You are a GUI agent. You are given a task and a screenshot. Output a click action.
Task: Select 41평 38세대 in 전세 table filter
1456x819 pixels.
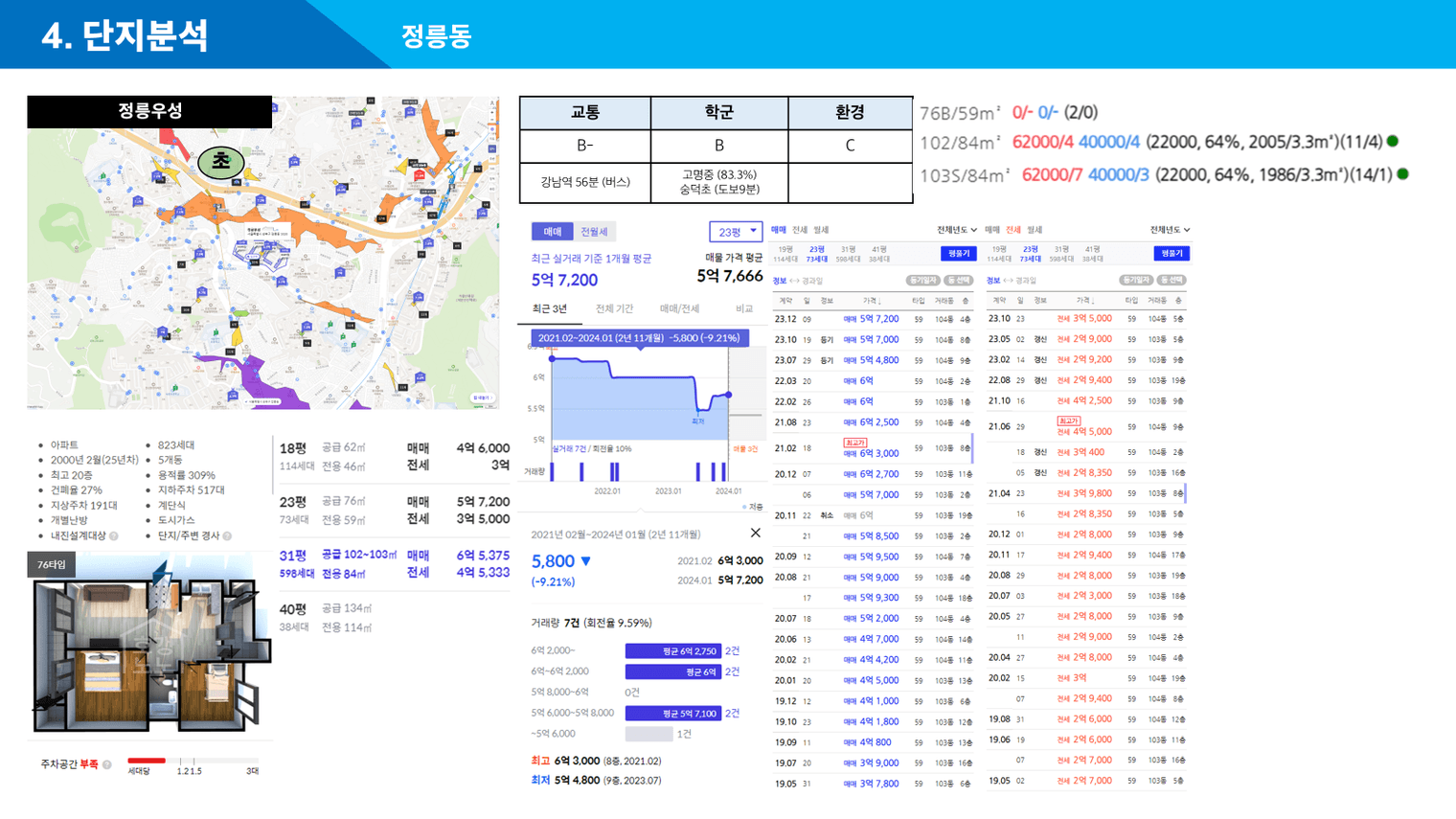click(x=1092, y=254)
